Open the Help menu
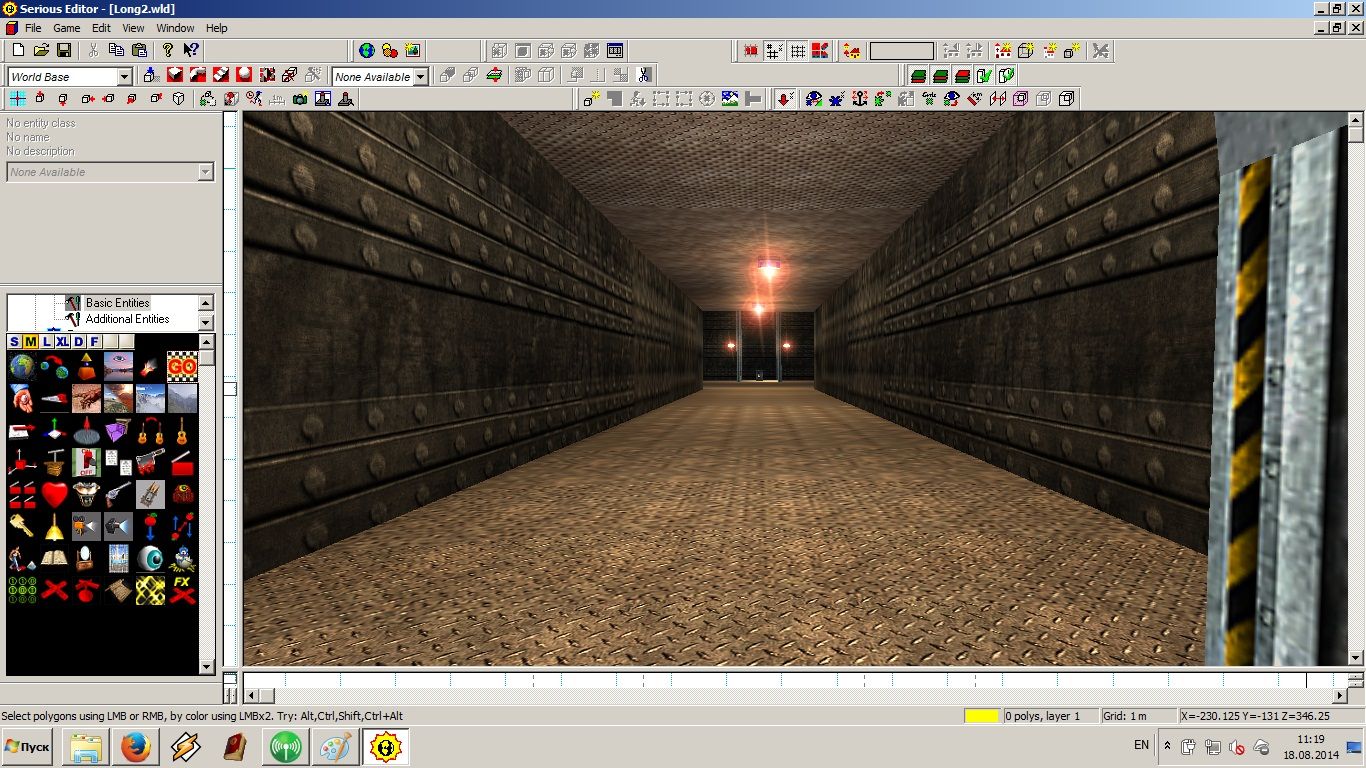This screenshot has width=1366, height=768. (216, 28)
